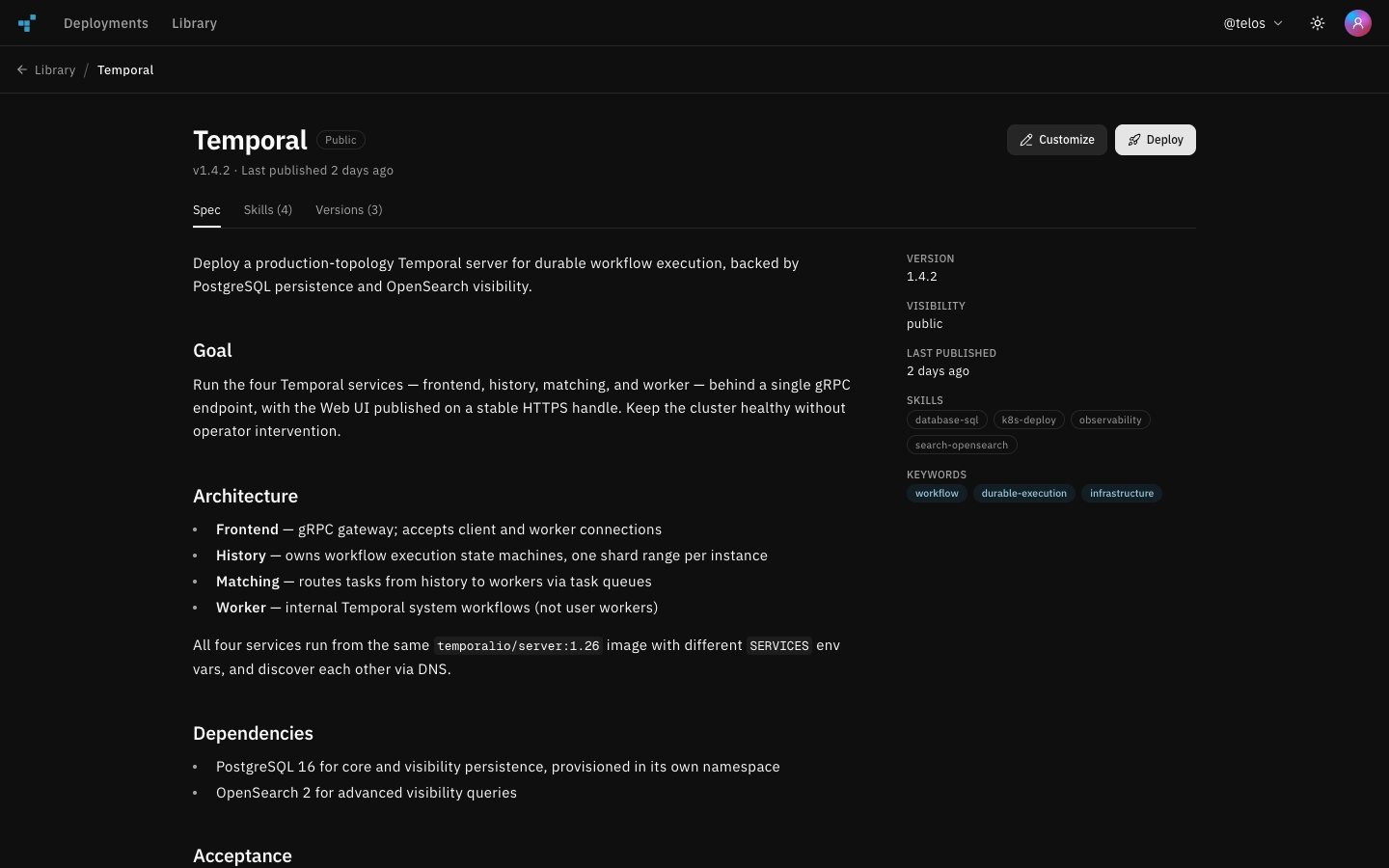Click the PostgreSQL 16 dependency bullet

coord(498,767)
